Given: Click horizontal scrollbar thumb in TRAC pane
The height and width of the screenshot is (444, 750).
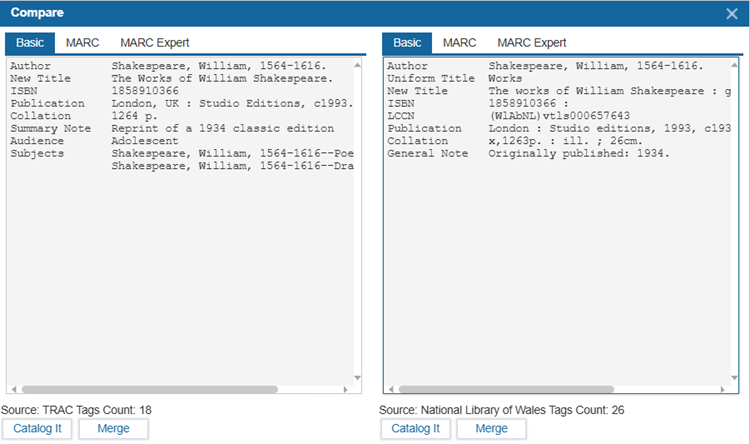Looking at the screenshot, I should tap(150, 389).
